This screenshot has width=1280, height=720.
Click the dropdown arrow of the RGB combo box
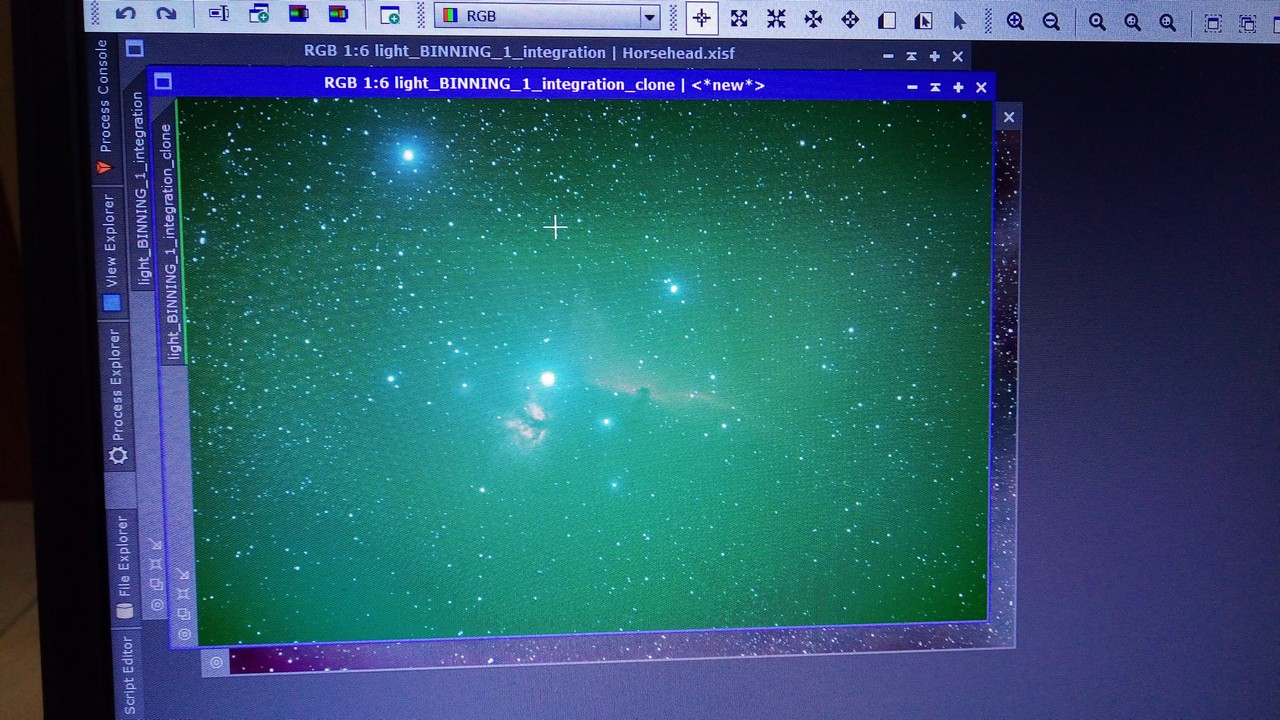pyautogui.click(x=649, y=18)
